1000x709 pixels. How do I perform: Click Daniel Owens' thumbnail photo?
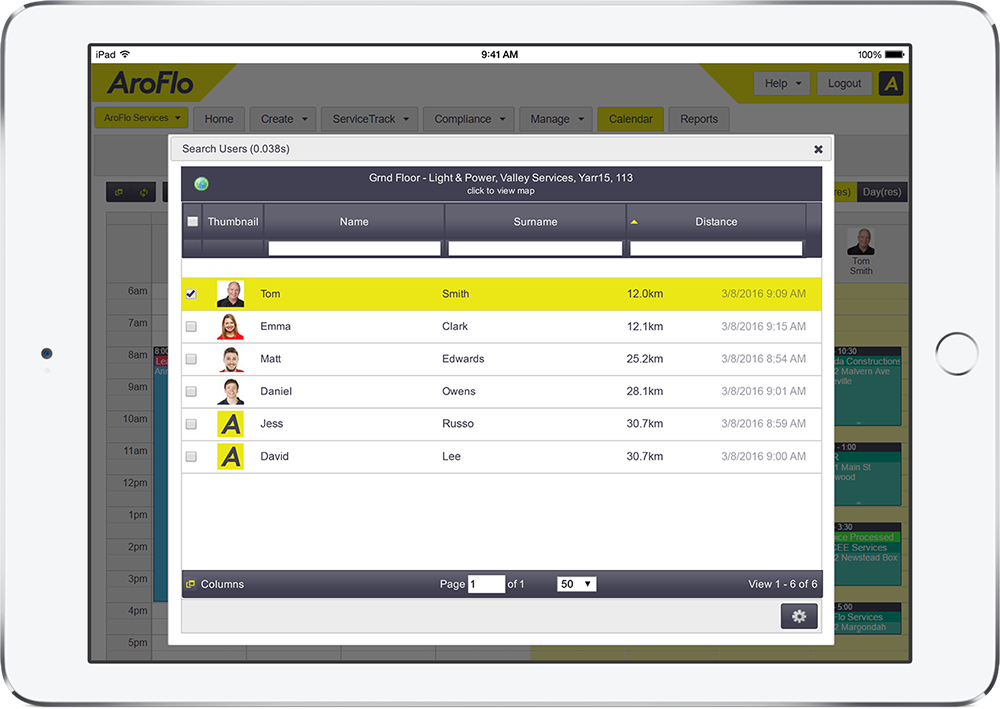click(x=230, y=391)
